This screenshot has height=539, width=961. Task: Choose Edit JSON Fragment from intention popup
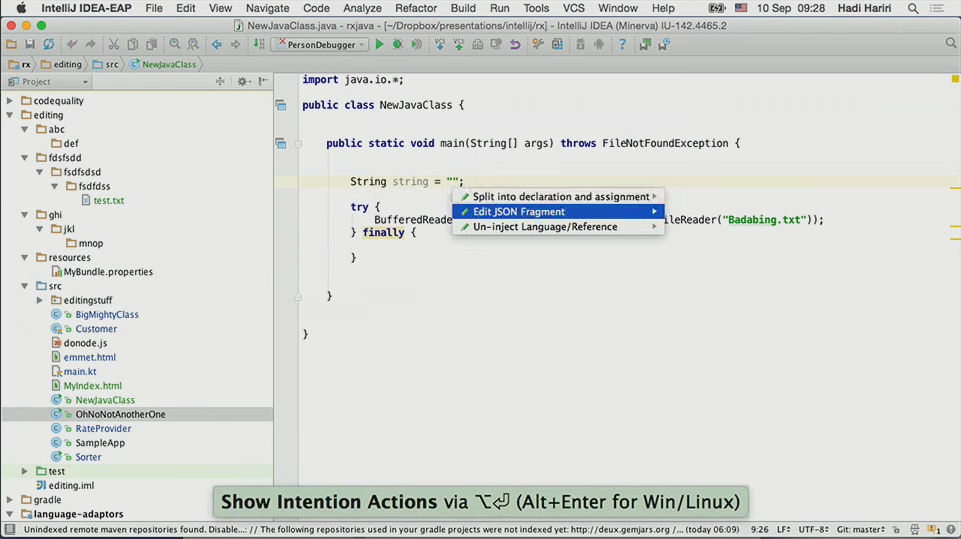point(519,212)
